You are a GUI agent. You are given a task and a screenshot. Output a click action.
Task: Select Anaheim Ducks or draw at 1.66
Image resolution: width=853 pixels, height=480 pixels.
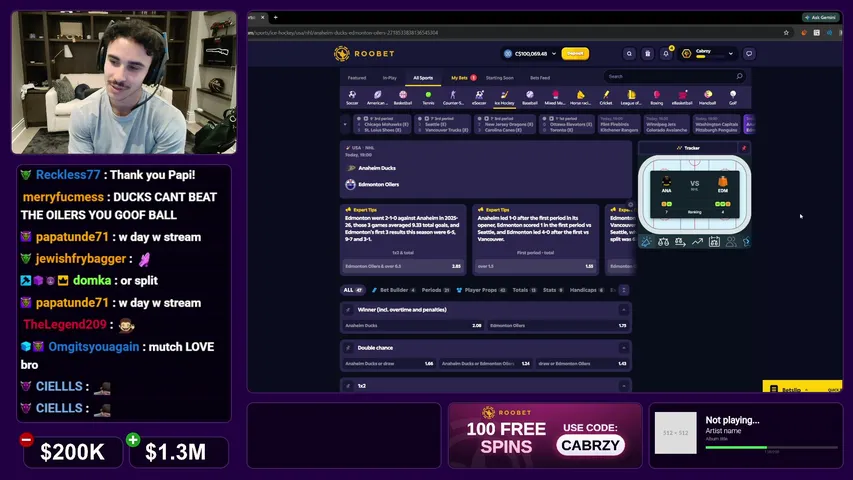389,364
